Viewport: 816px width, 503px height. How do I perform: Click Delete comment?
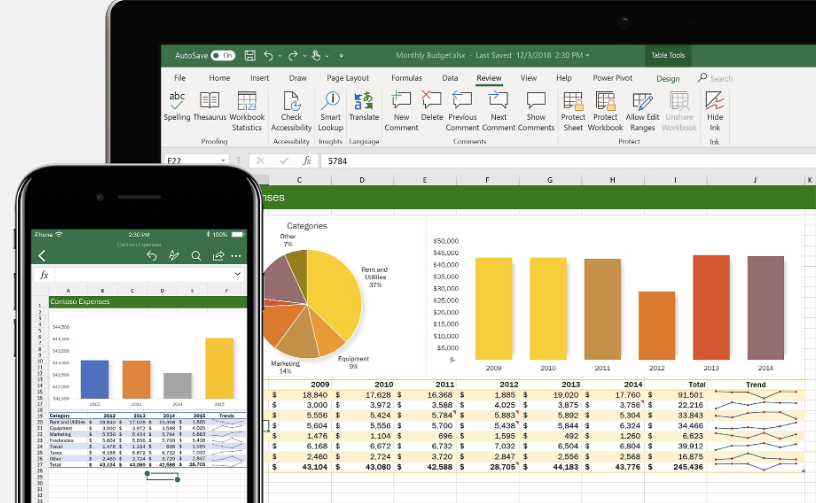tap(431, 107)
